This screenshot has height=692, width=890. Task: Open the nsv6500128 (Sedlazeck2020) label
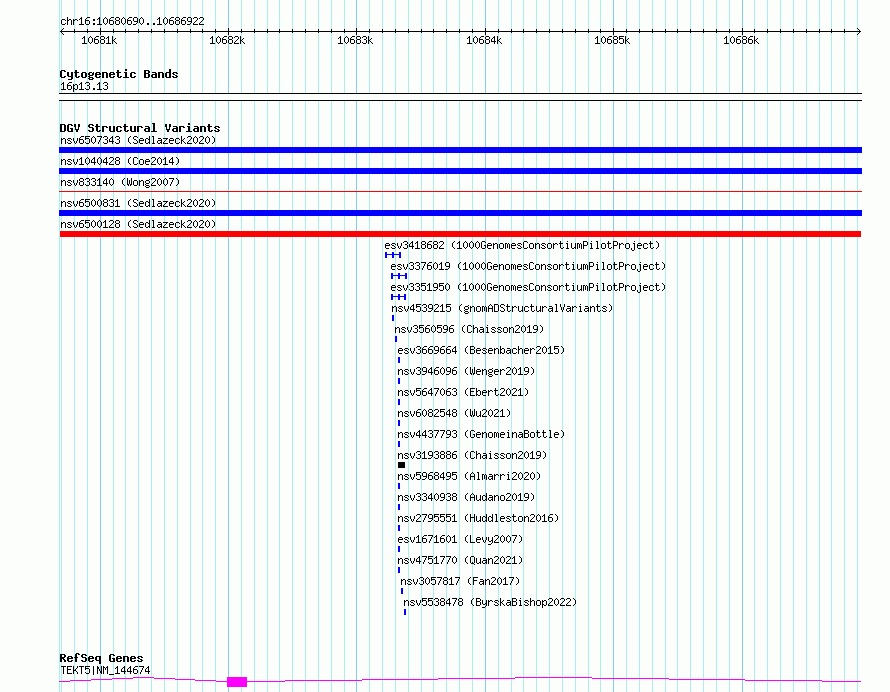pos(138,224)
